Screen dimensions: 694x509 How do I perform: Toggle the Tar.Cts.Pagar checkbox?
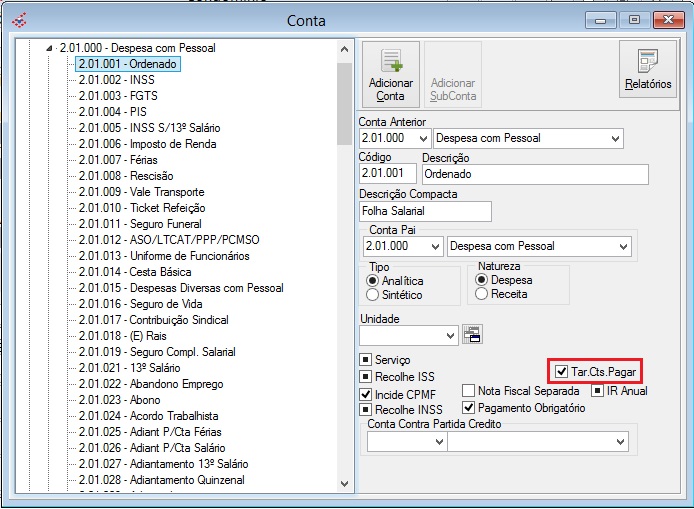(x=562, y=371)
